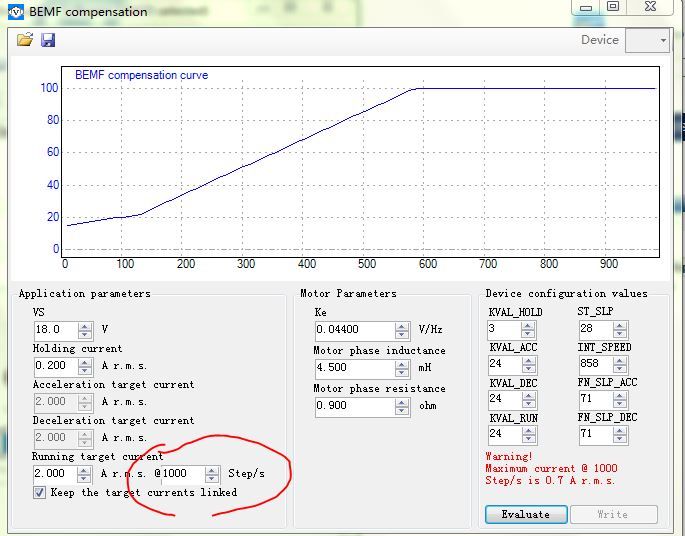Open the Device dropdown
685x536 pixels.
tap(647, 40)
